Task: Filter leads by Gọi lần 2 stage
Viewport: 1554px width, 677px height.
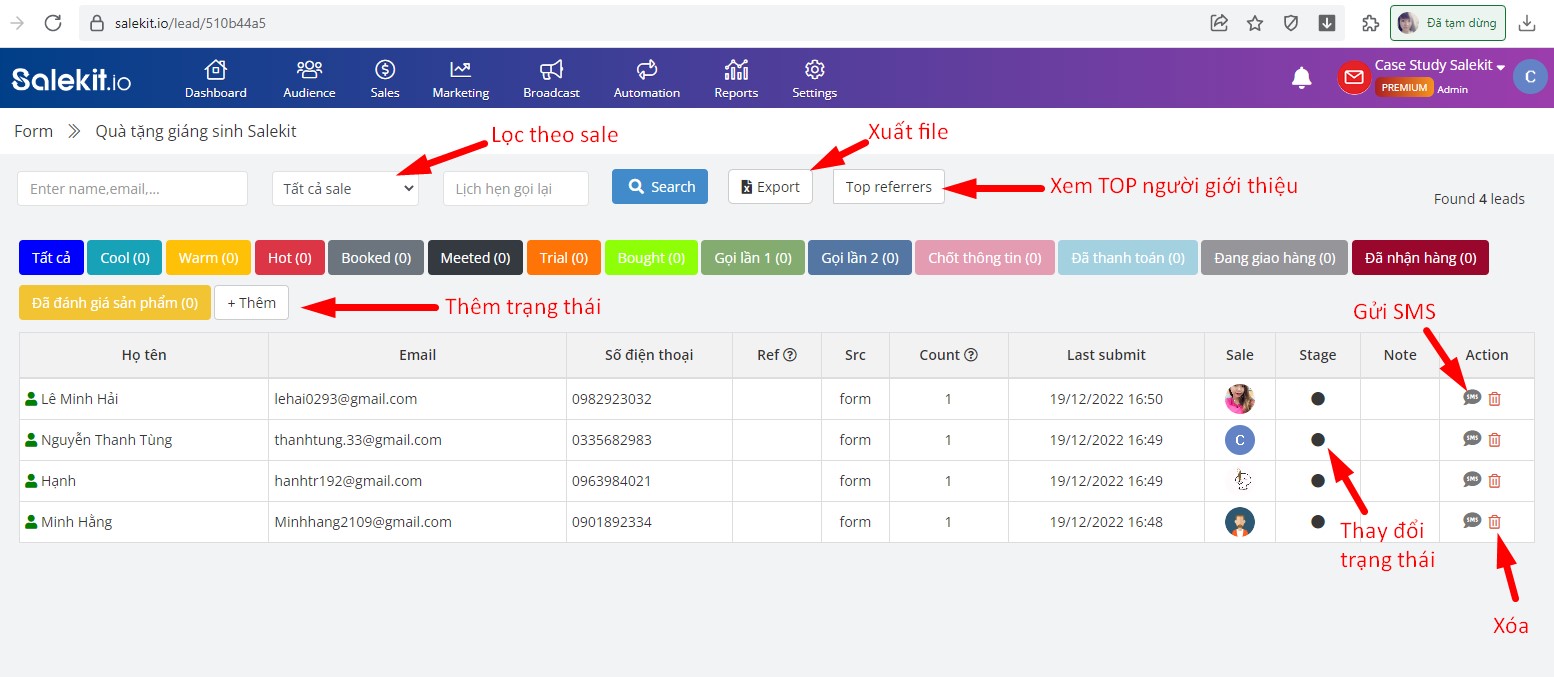Action: coord(859,258)
